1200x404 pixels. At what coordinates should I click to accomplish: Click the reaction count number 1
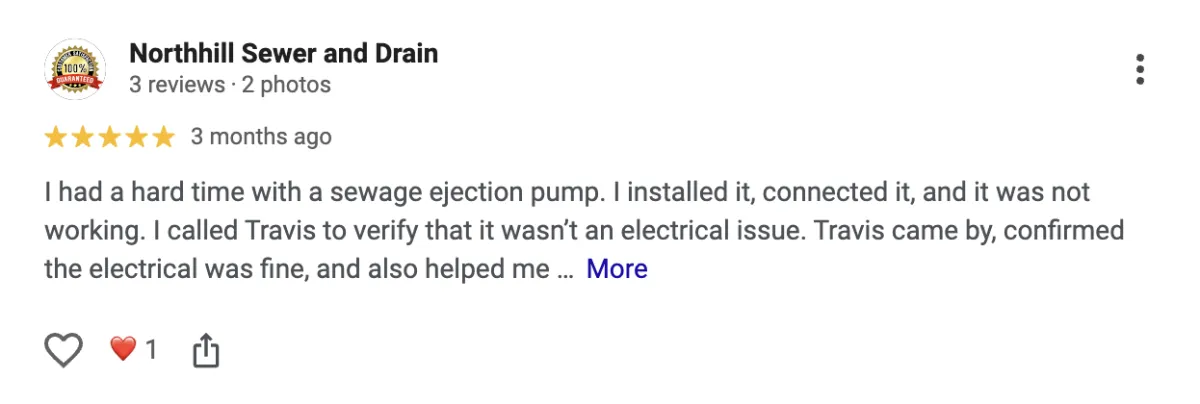point(151,349)
